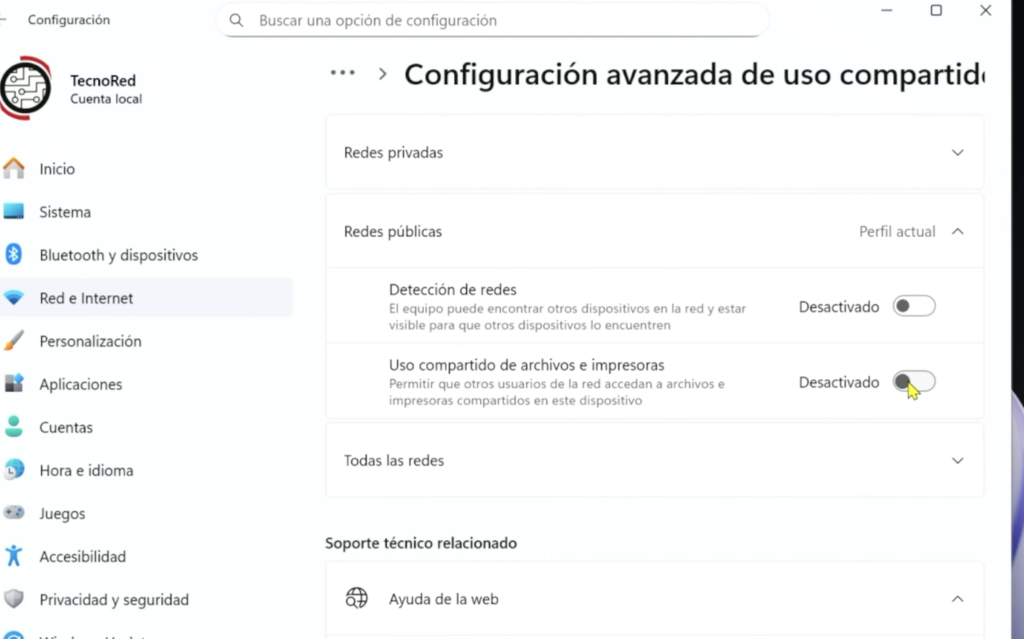Click the breadcrumb arrow chevron
1024x639 pixels.
(x=383, y=74)
